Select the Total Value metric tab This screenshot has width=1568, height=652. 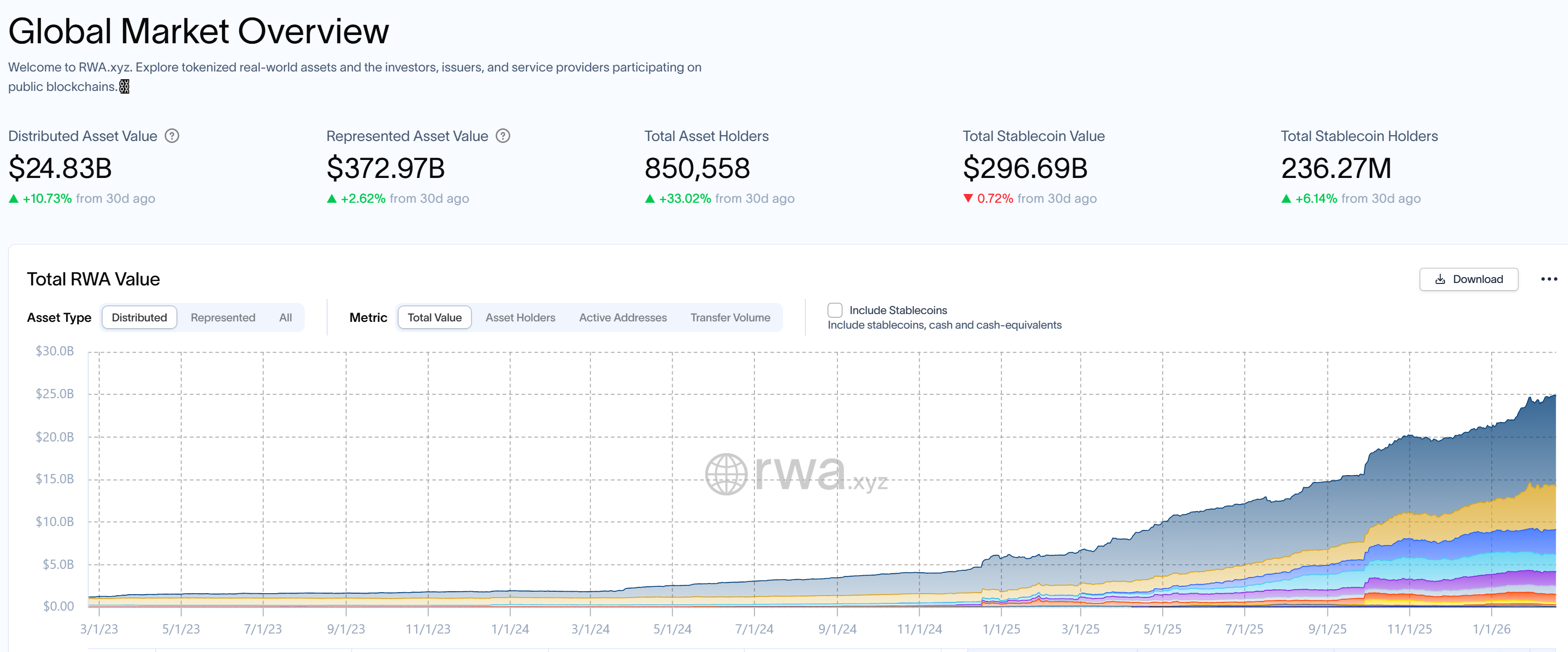coord(434,317)
